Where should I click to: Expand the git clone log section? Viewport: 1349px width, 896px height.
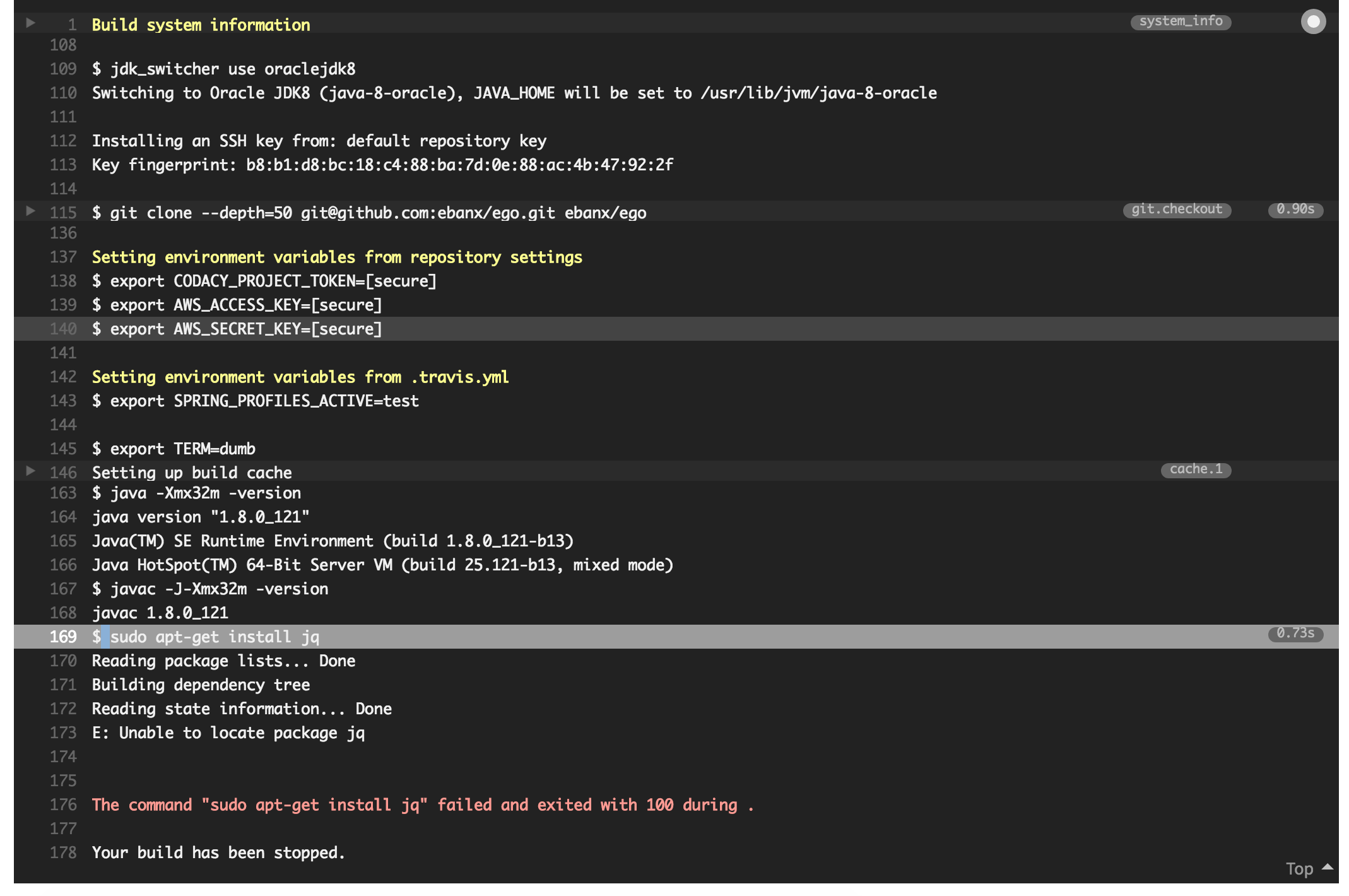point(30,211)
